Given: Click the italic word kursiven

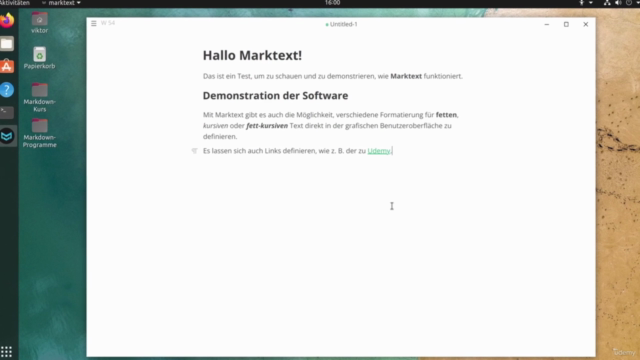Looking at the screenshot, I should (216, 126).
